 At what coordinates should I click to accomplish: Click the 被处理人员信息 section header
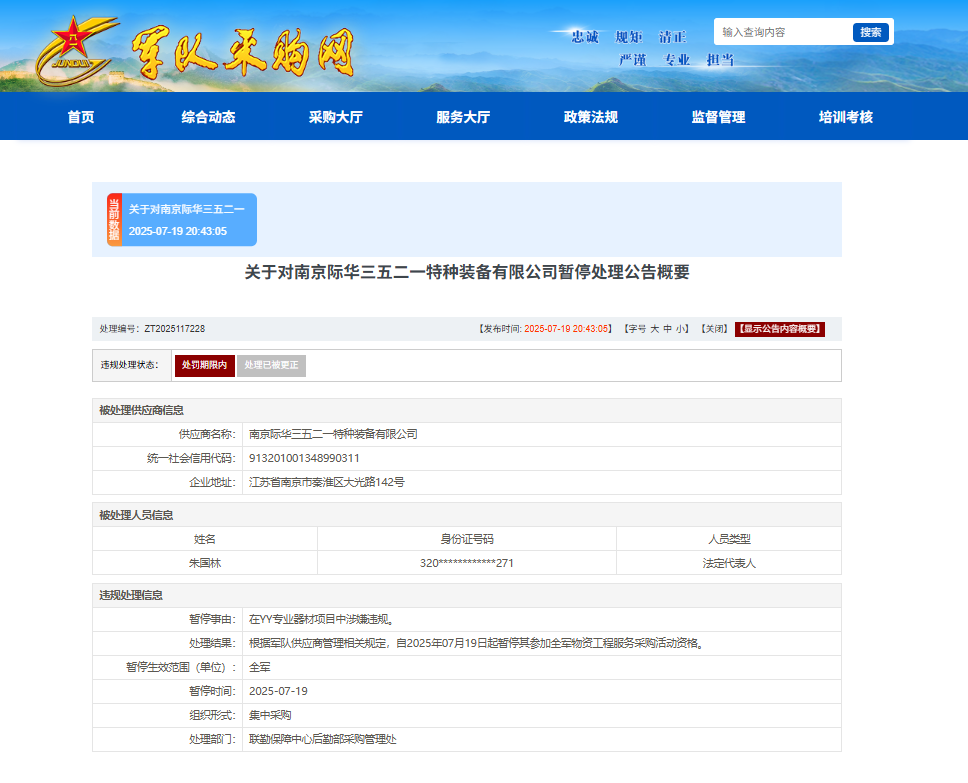(x=136, y=516)
